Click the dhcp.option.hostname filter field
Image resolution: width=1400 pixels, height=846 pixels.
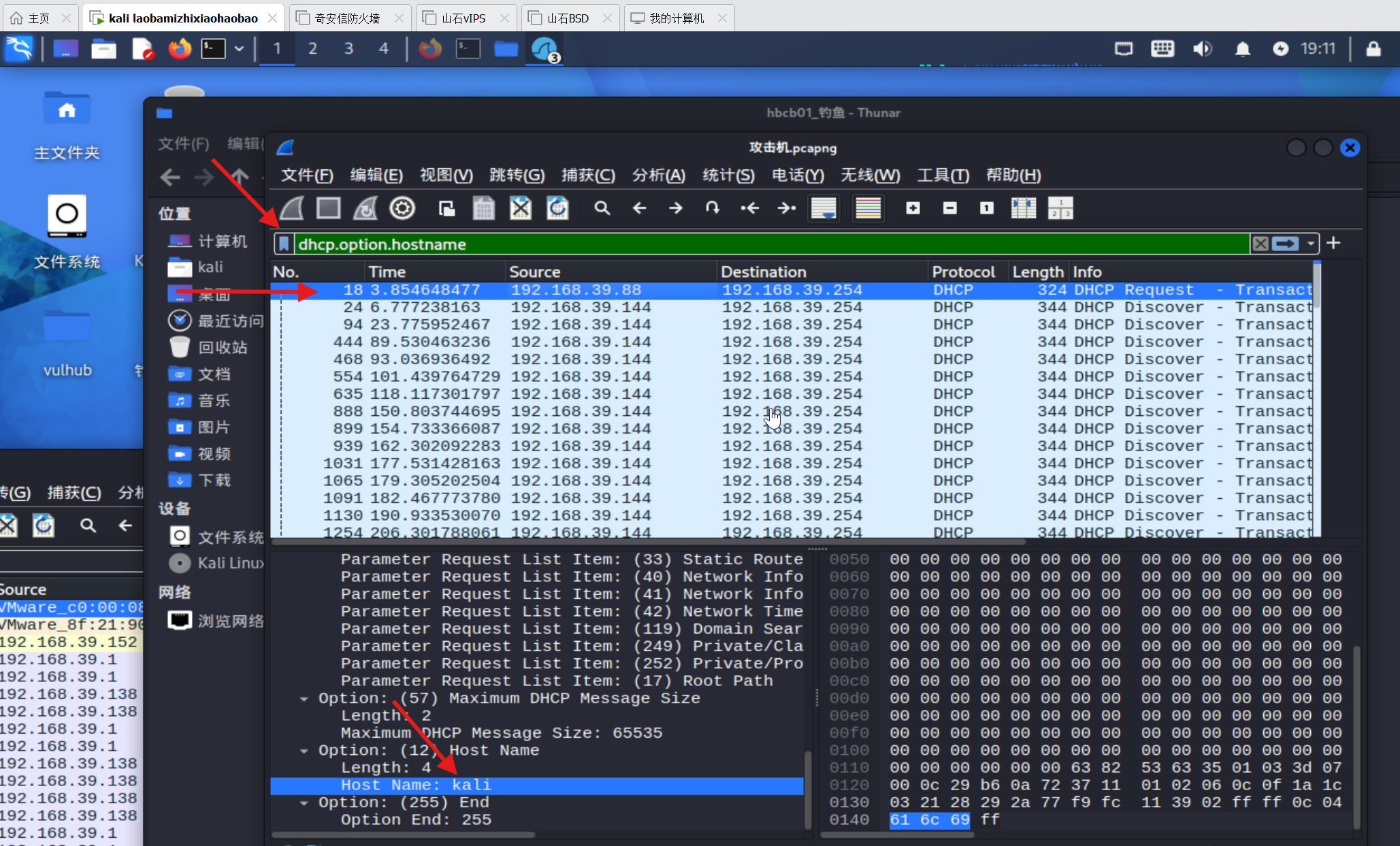point(772,244)
